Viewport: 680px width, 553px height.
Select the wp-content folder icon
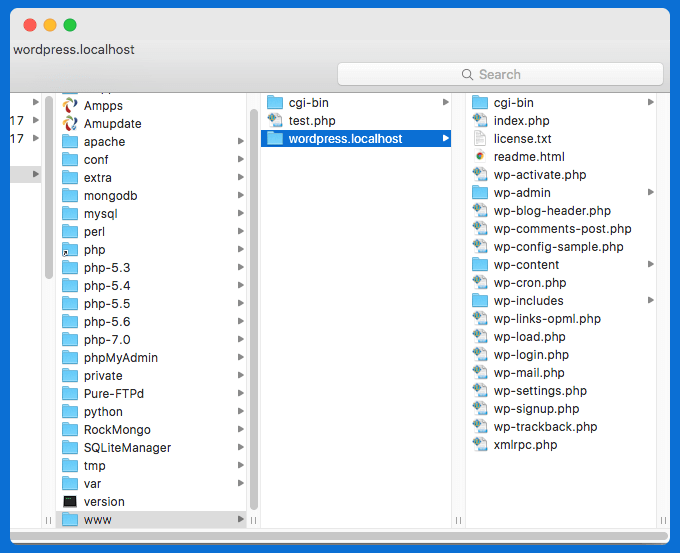coord(480,264)
